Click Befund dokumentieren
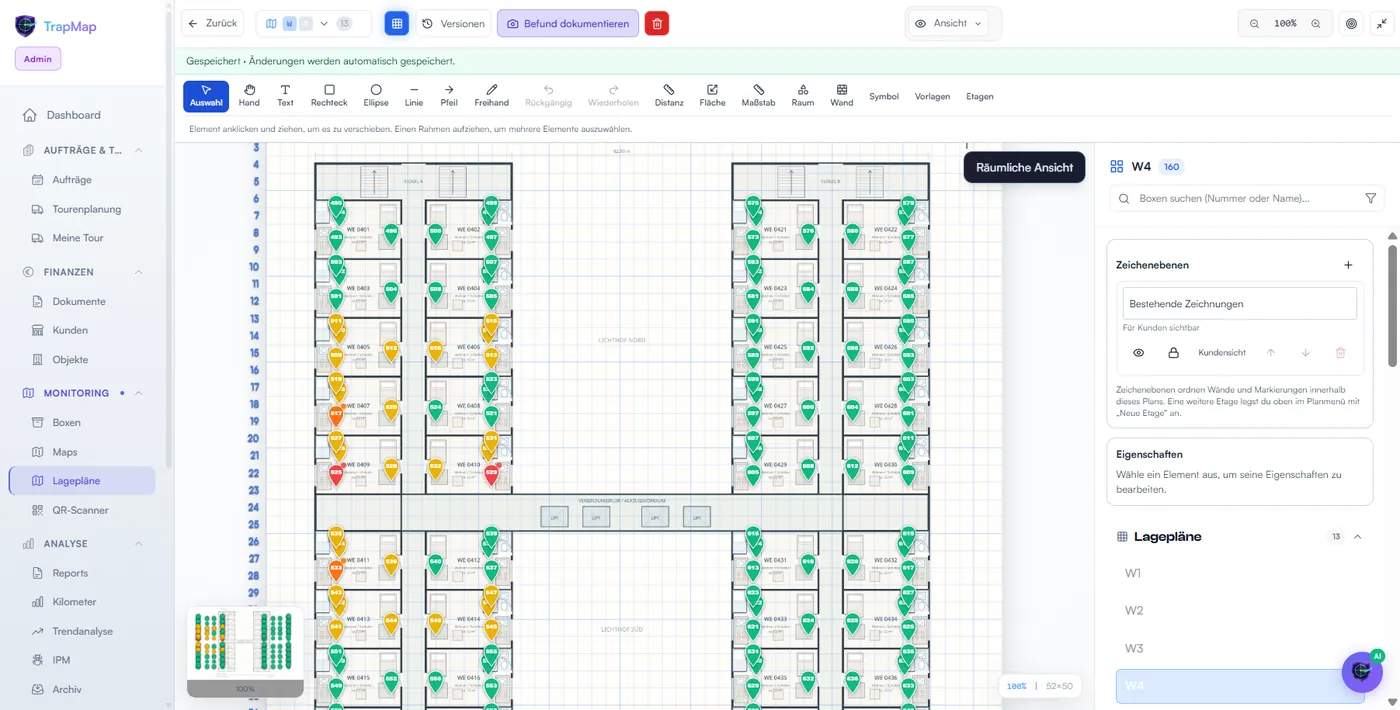Screen dimensions: 1400x710 click(568, 23)
